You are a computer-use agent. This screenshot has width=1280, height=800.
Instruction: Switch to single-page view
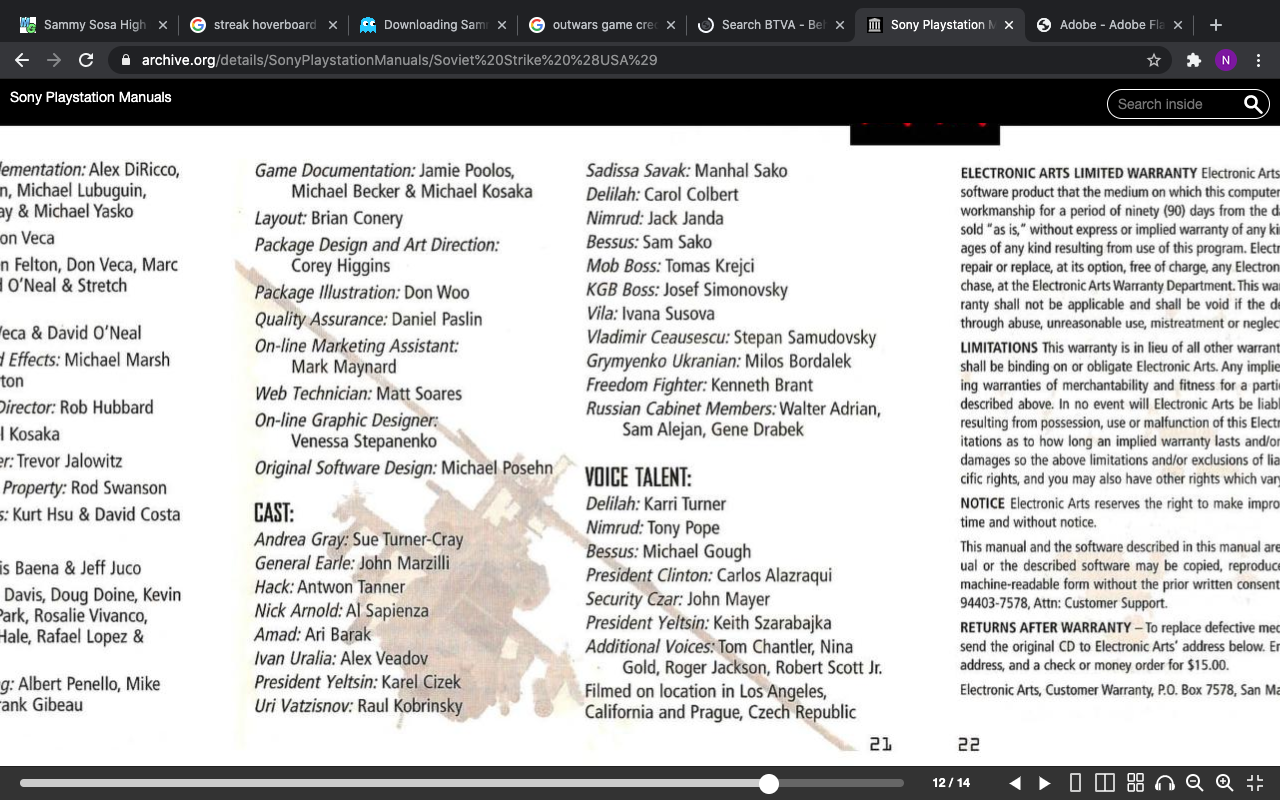click(1076, 783)
